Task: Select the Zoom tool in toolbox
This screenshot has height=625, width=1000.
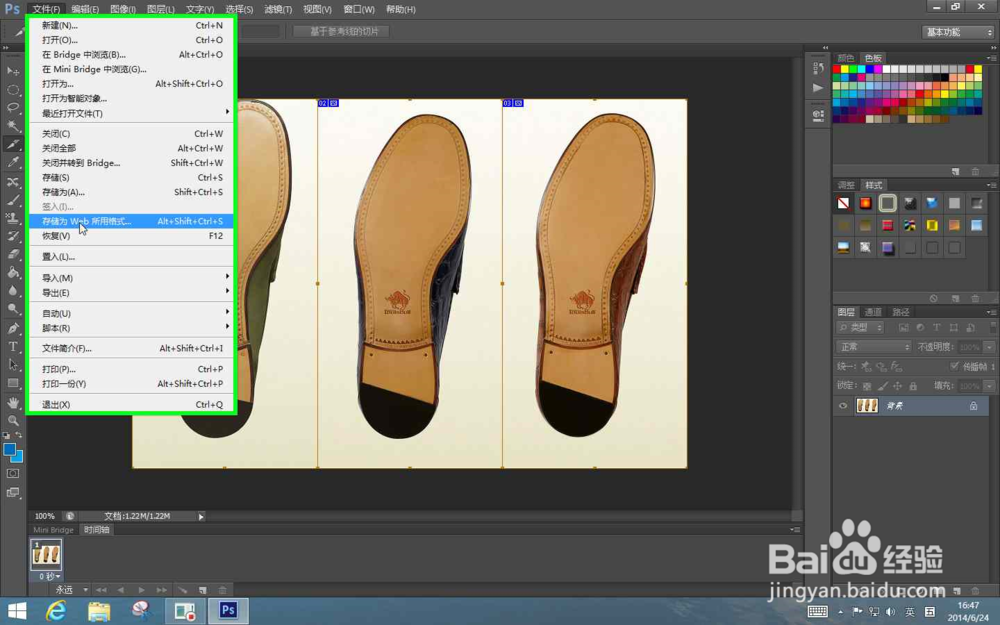Action: tap(13, 420)
